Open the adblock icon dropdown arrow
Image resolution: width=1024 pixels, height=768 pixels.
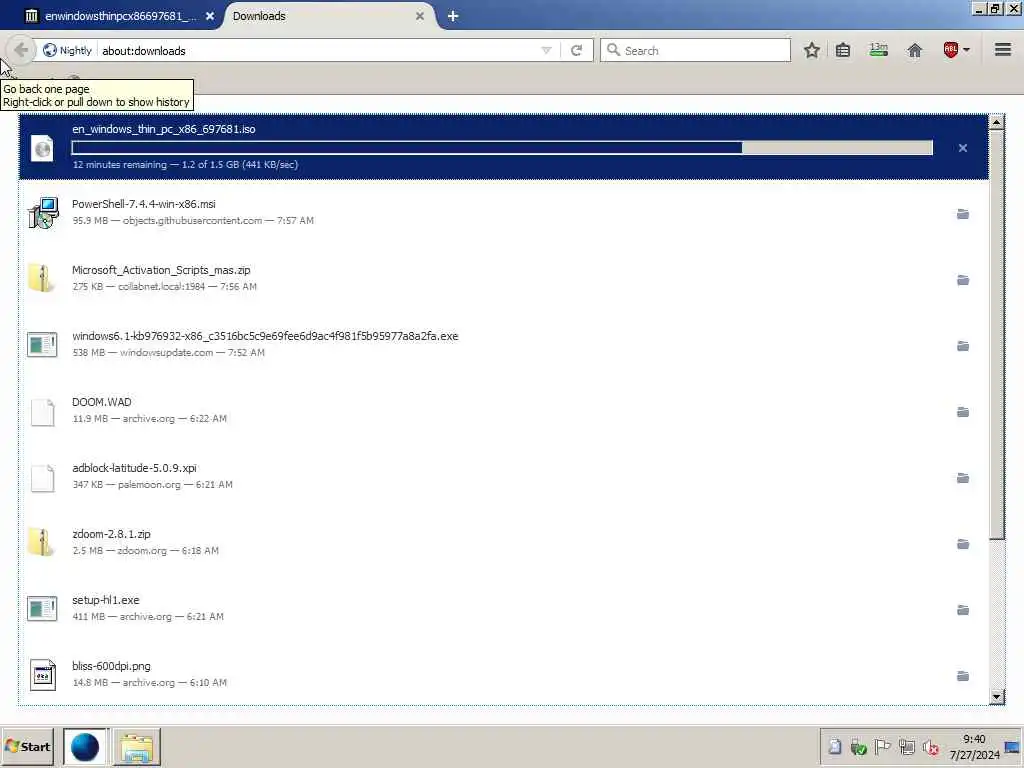(x=967, y=50)
